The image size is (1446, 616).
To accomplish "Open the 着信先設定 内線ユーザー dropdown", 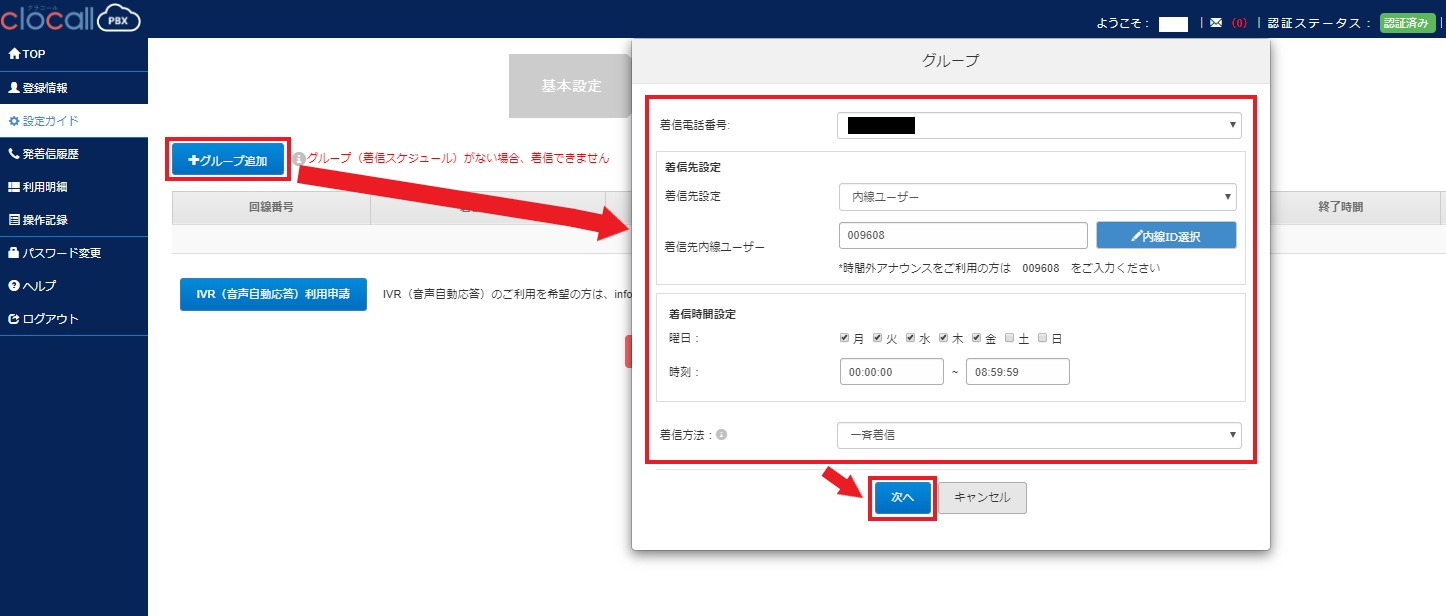I will click(x=1037, y=197).
